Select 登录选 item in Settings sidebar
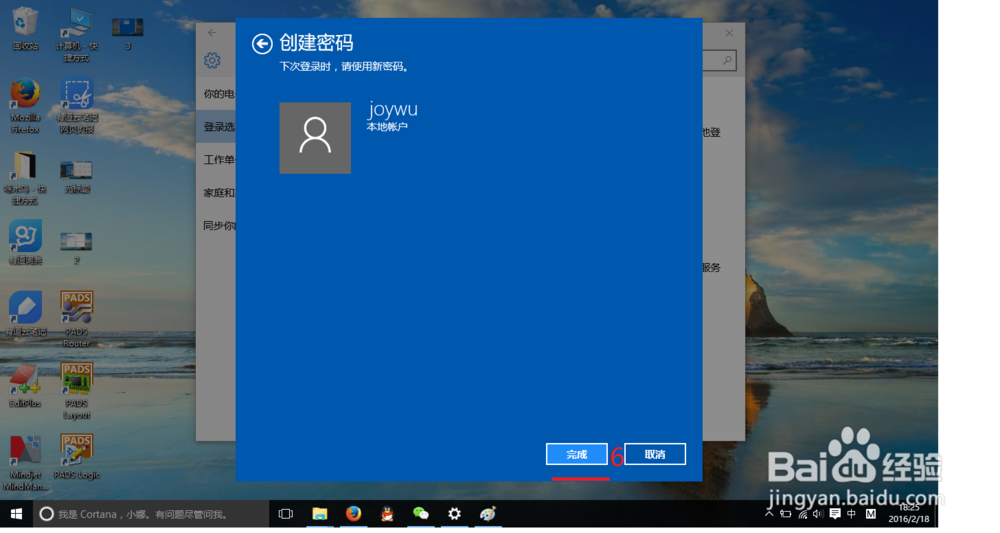Viewport: 1000px width, 533px height. 216,127
